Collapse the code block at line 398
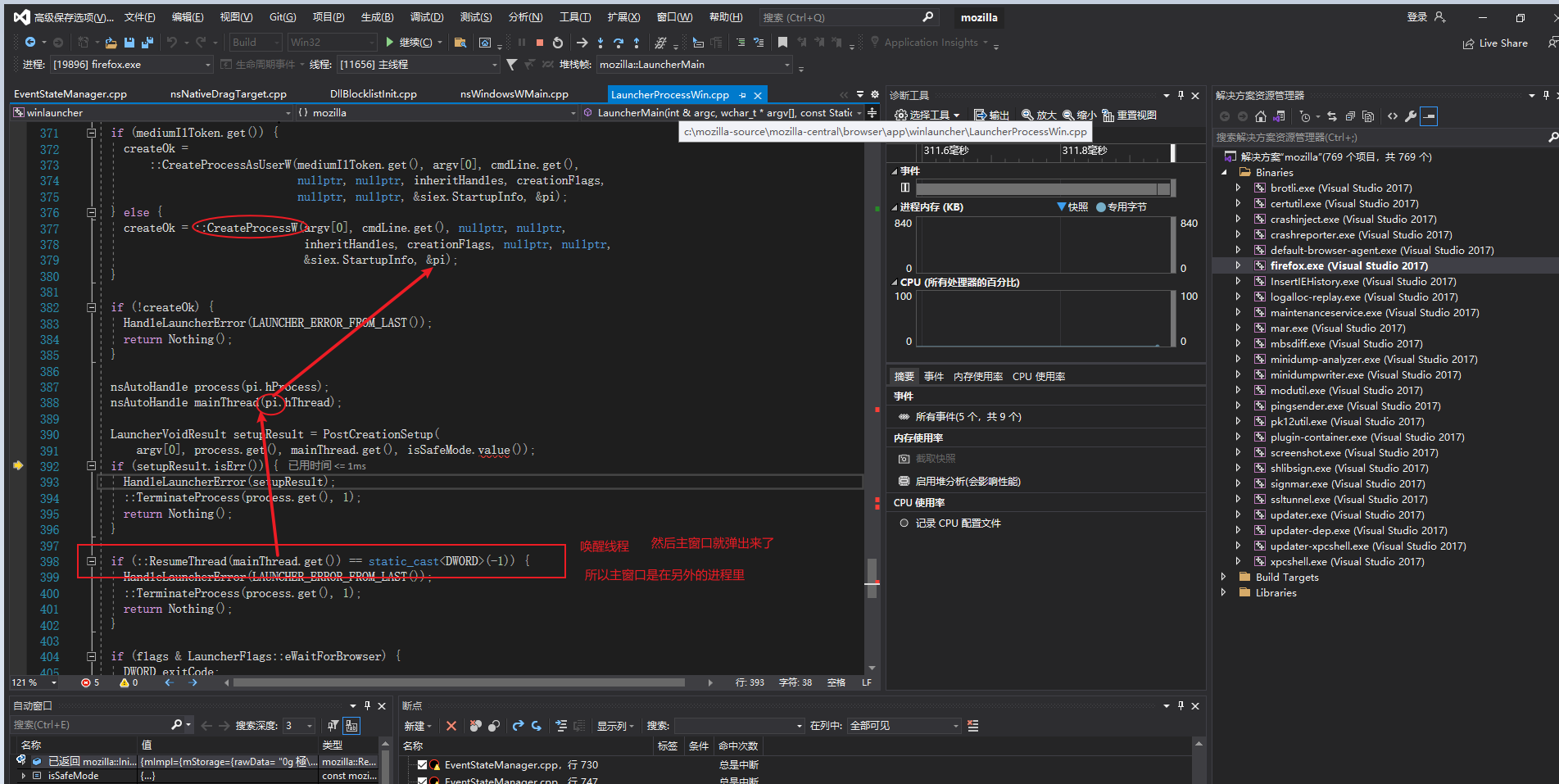Screen dimensions: 1559x784 point(92,561)
